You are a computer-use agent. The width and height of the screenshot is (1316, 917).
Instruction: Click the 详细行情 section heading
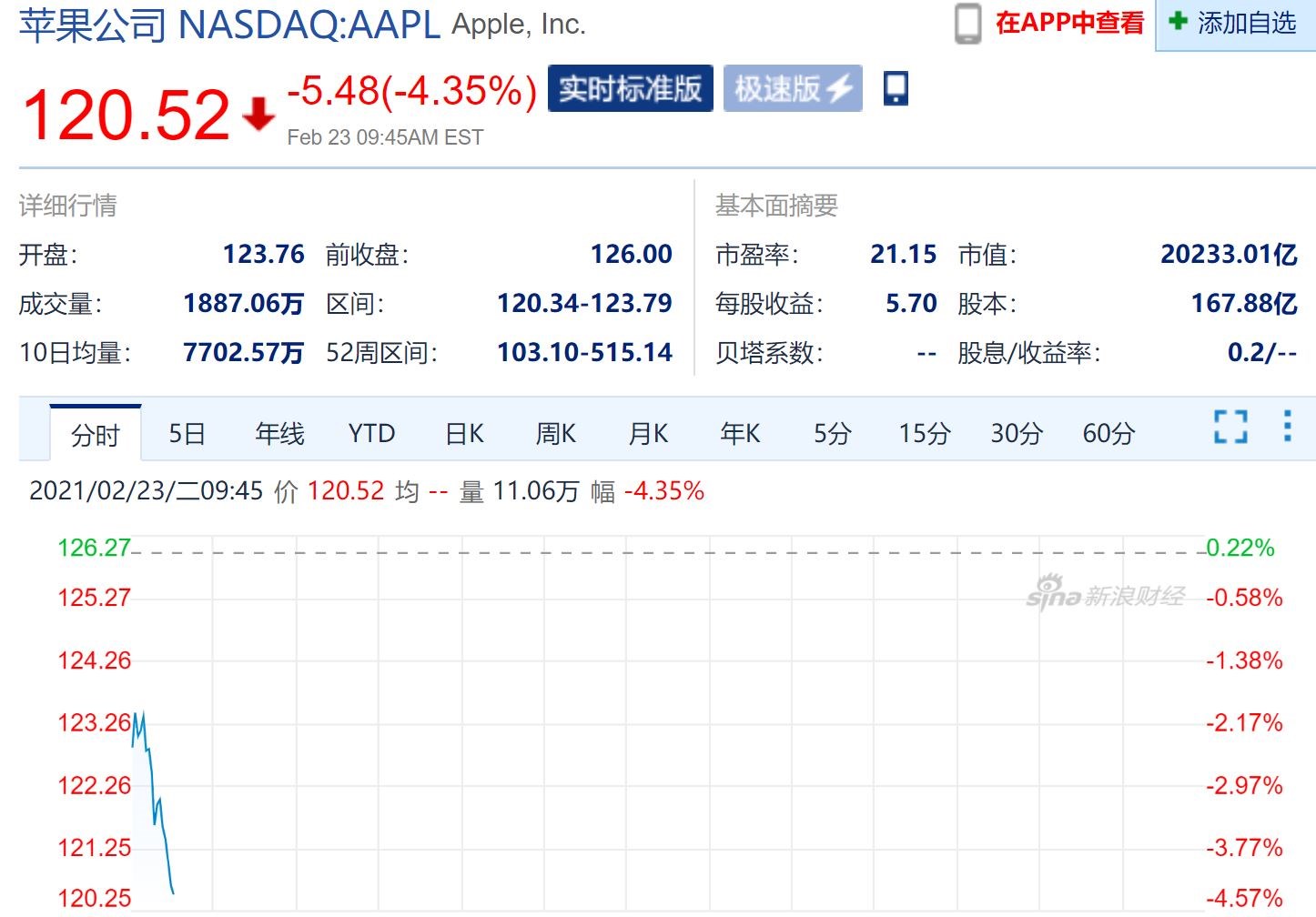(68, 206)
